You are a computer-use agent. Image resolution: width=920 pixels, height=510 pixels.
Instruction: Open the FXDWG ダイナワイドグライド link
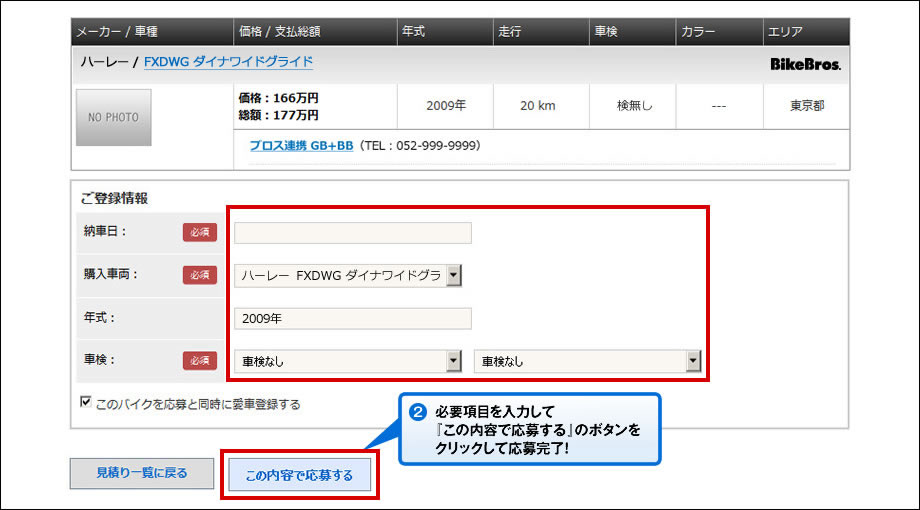[228, 62]
